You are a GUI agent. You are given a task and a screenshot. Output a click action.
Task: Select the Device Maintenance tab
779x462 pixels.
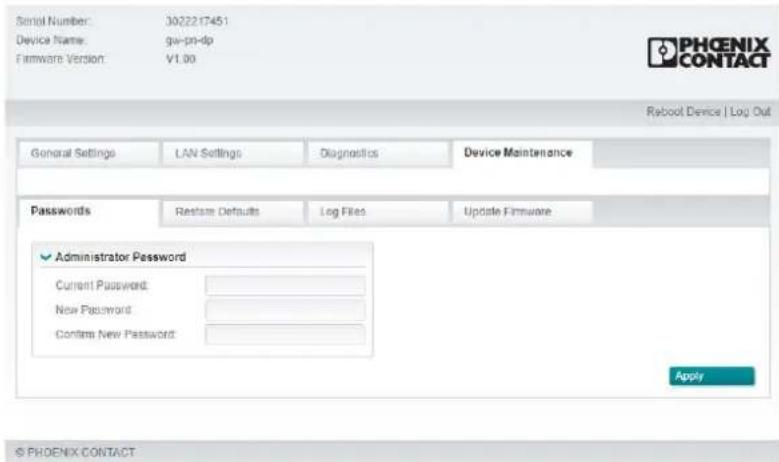point(522,153)
